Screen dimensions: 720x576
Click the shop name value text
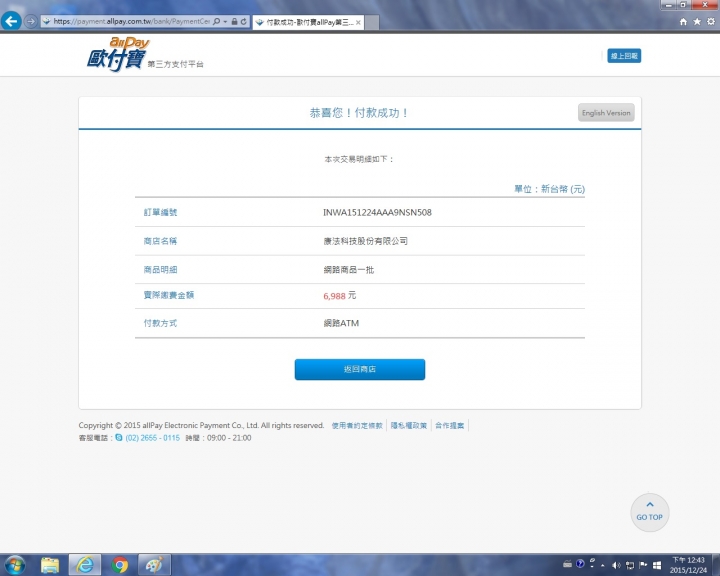366,241
